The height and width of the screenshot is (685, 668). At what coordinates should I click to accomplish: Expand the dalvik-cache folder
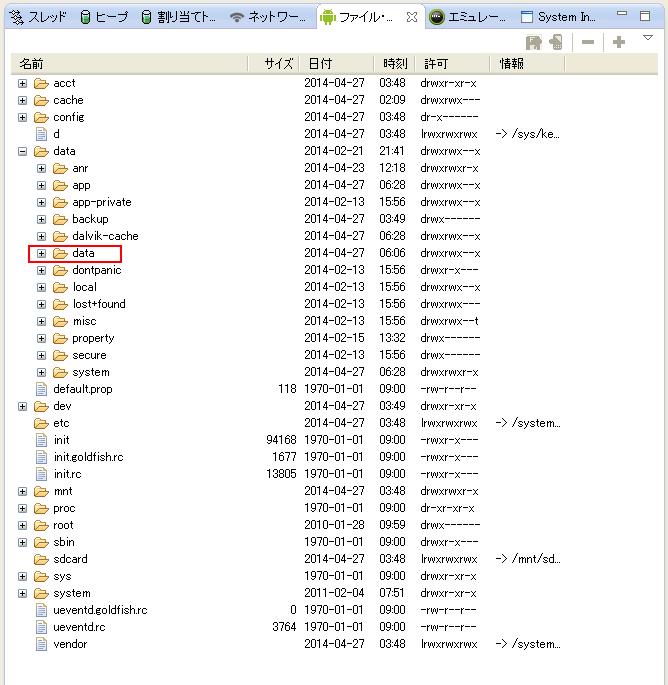pyautogui.click(x=42, y=236)
